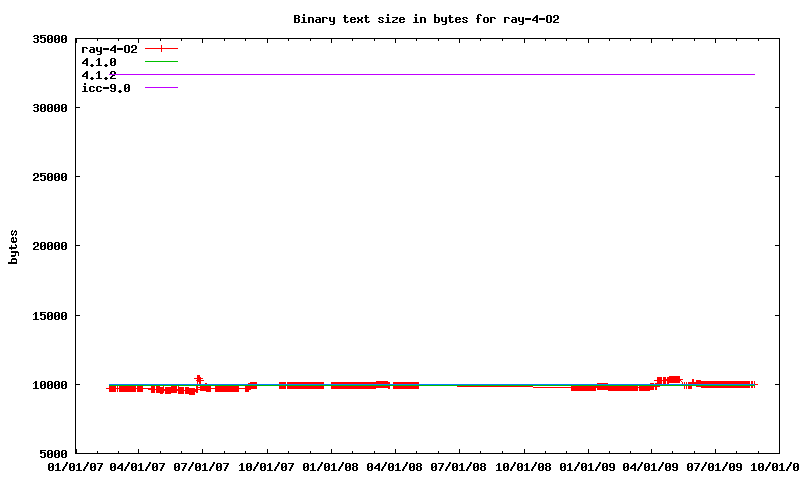Select the 07/01/07 x-axis date label
The height and width of the screenshot is (480, 800).
coord(202,467)
